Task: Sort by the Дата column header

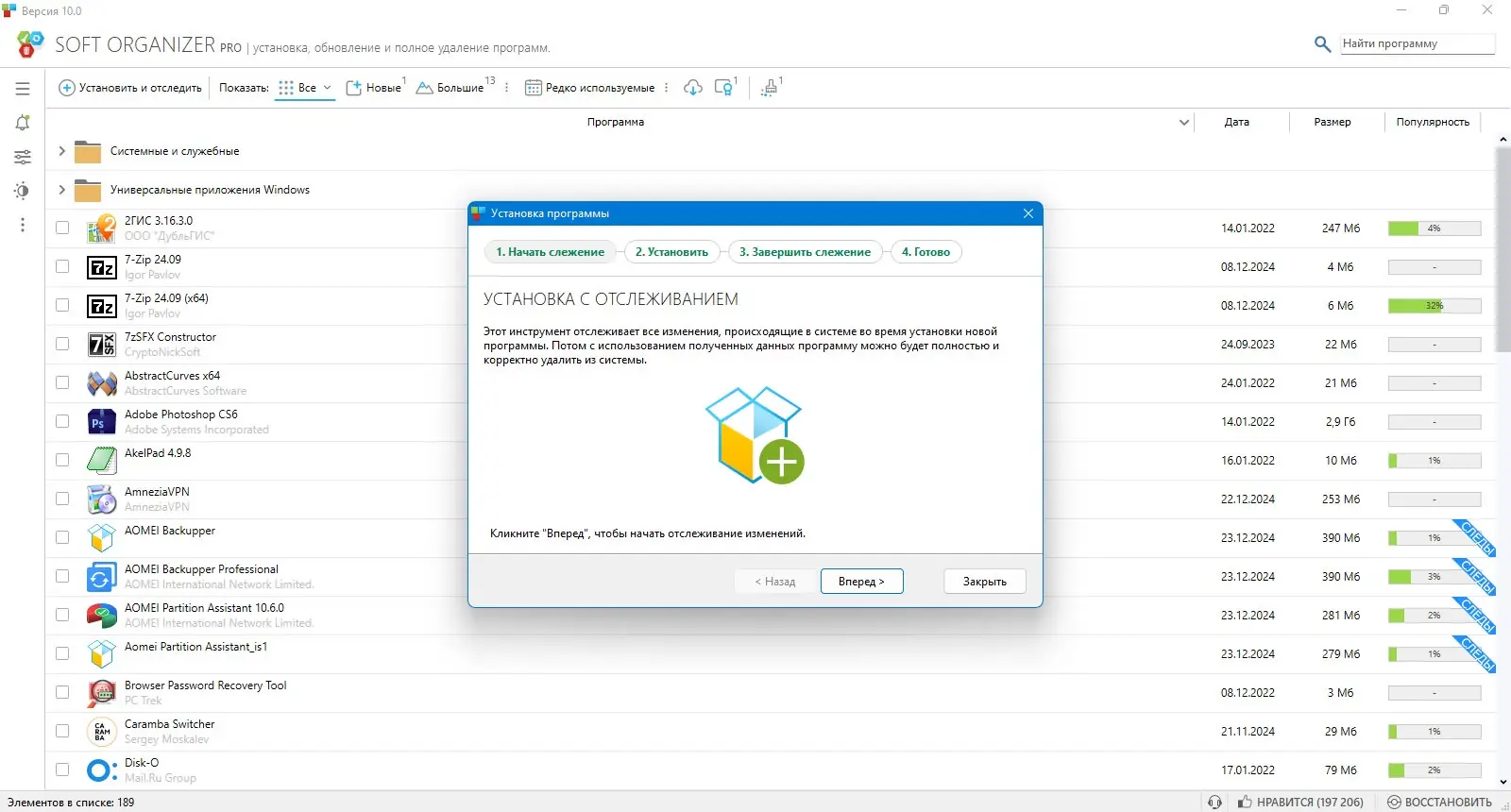Action: point(1236,122)
